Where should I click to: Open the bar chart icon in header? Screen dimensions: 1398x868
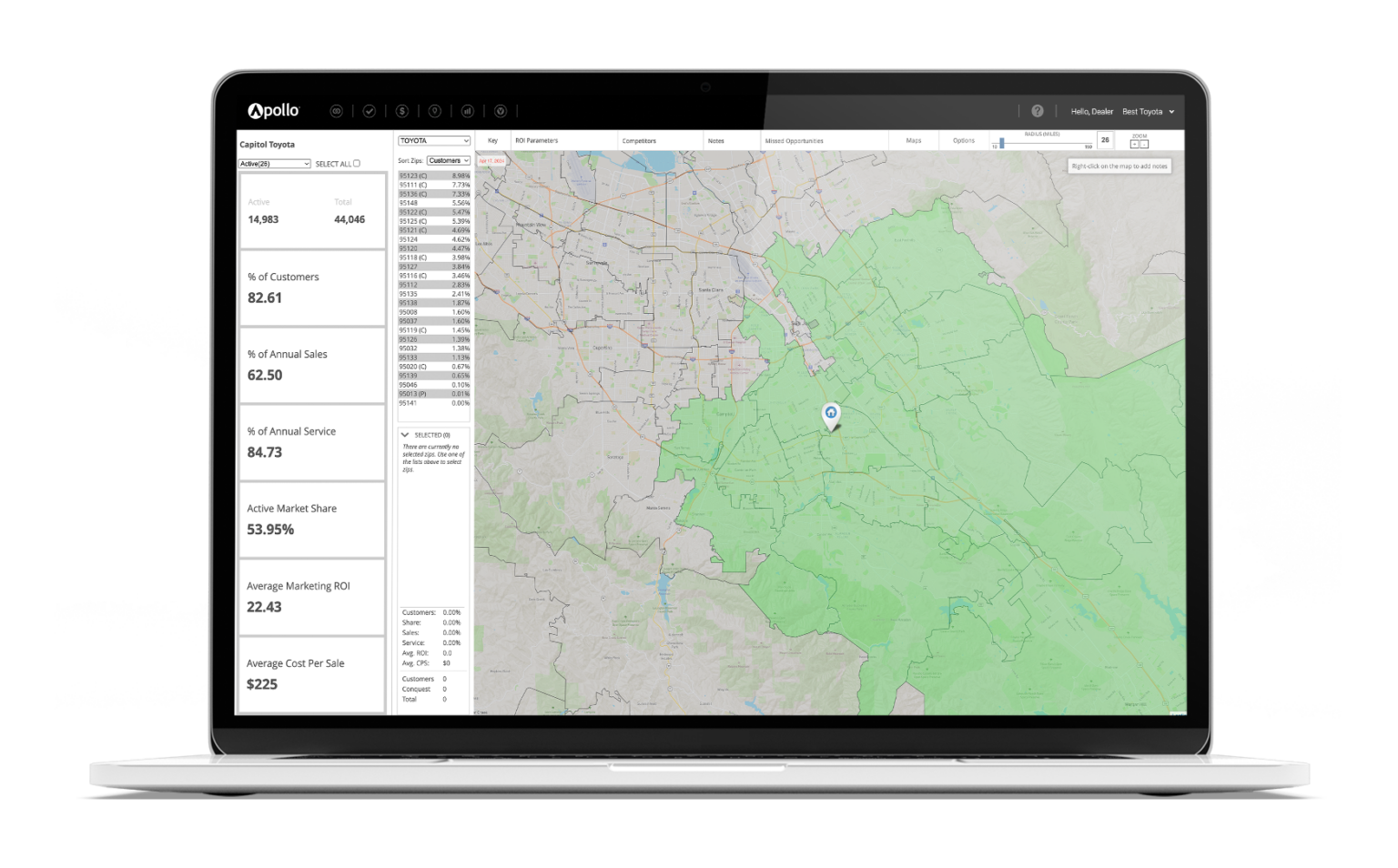[x=468, y=111]
